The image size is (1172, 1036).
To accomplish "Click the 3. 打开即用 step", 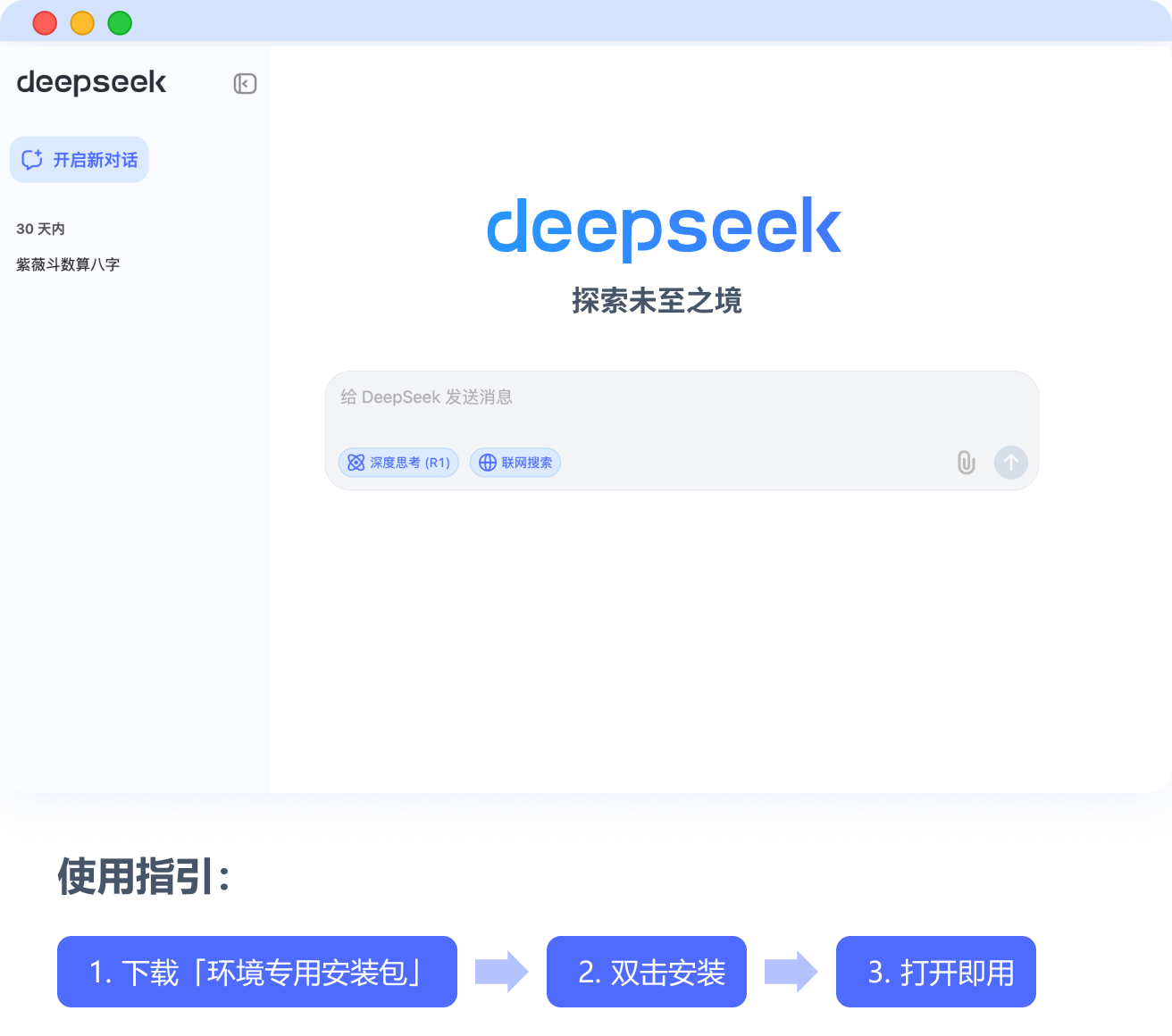I will pos(936,972).
